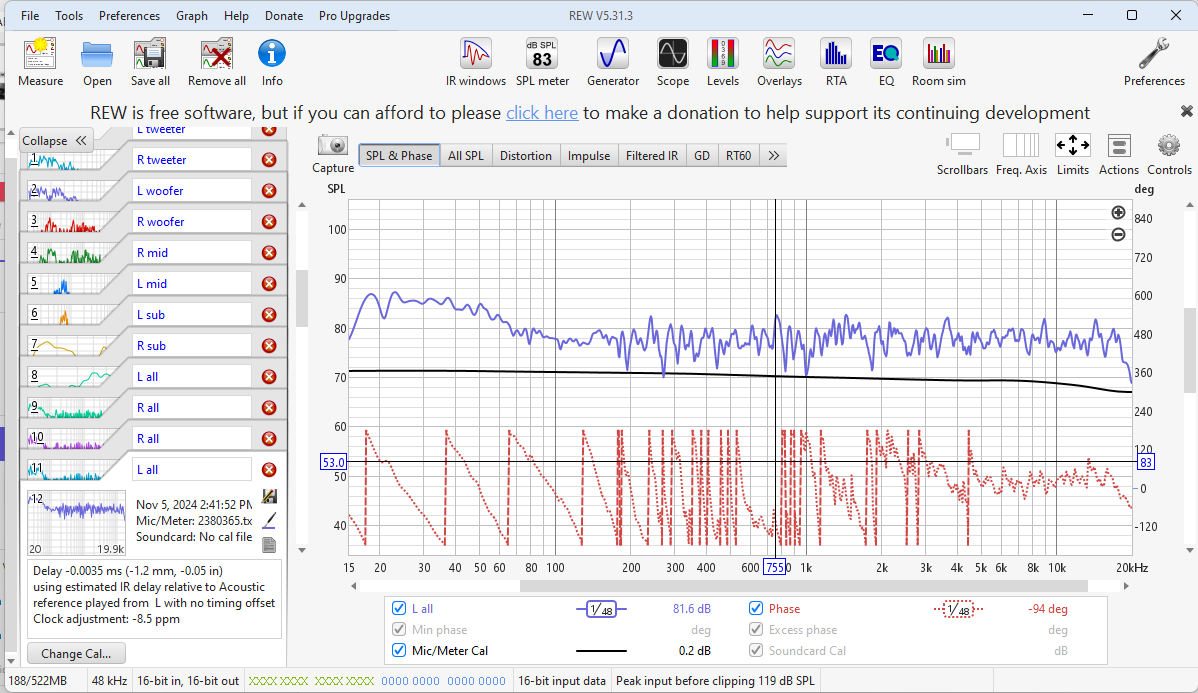Switch to the All SPL tab
Image resolution: width=1198 pixels, height=693 pixels.
click(x=466, y=155)
